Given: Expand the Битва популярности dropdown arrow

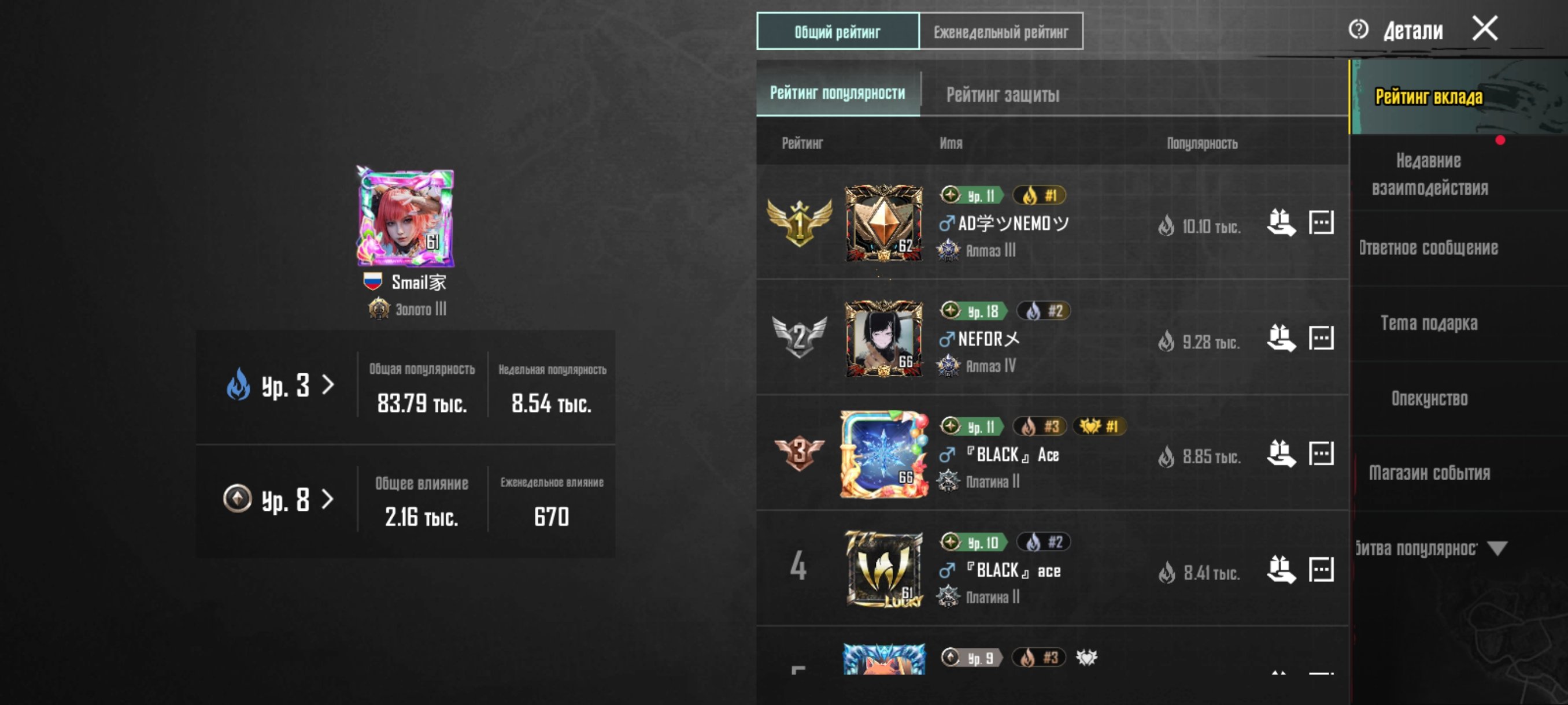Looking at the screenshot, I should [x=1497, y=548].
